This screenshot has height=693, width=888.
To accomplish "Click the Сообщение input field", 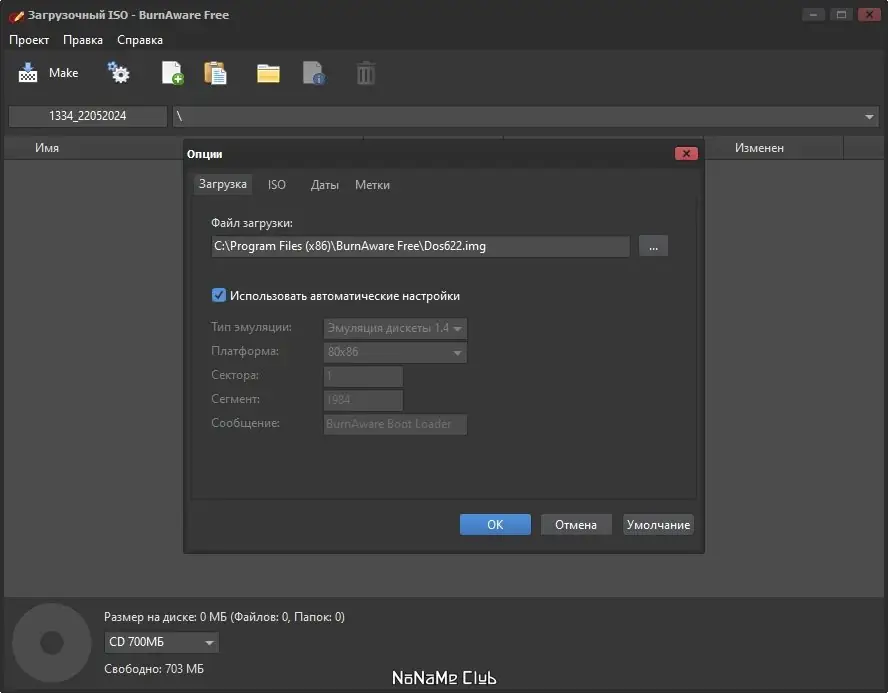I will (395, 424).
